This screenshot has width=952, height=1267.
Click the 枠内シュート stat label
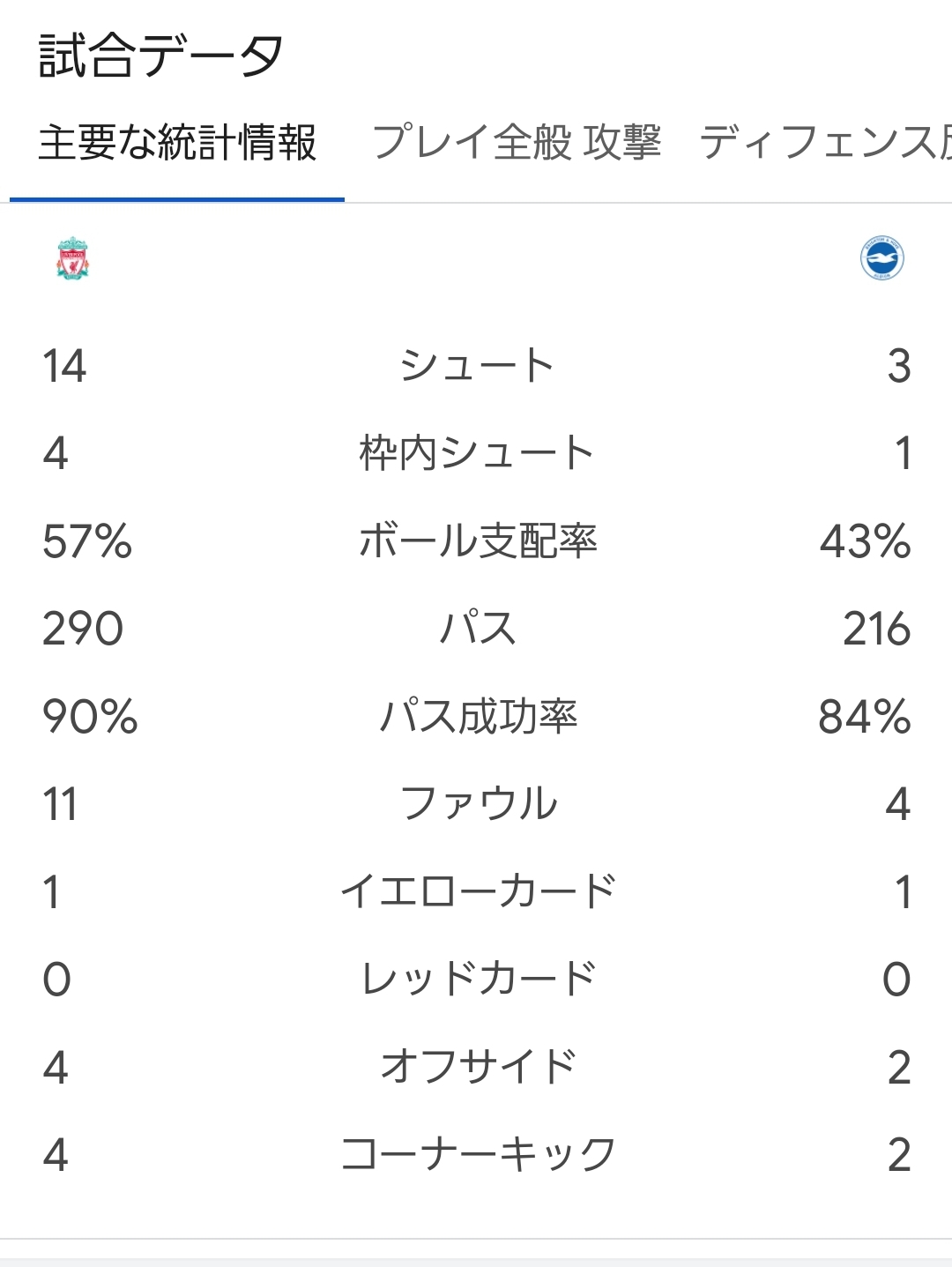coord(477,453)
